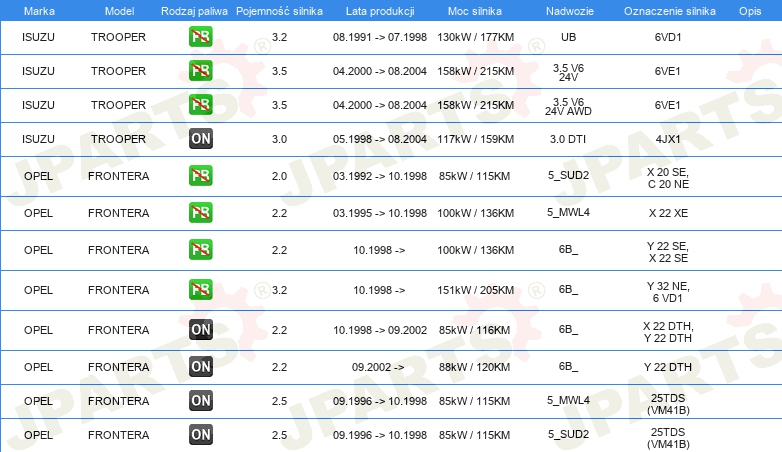
Task: Click engine code 'X 22 DTH, Y 22 DTH'
Action: (668, 332)
